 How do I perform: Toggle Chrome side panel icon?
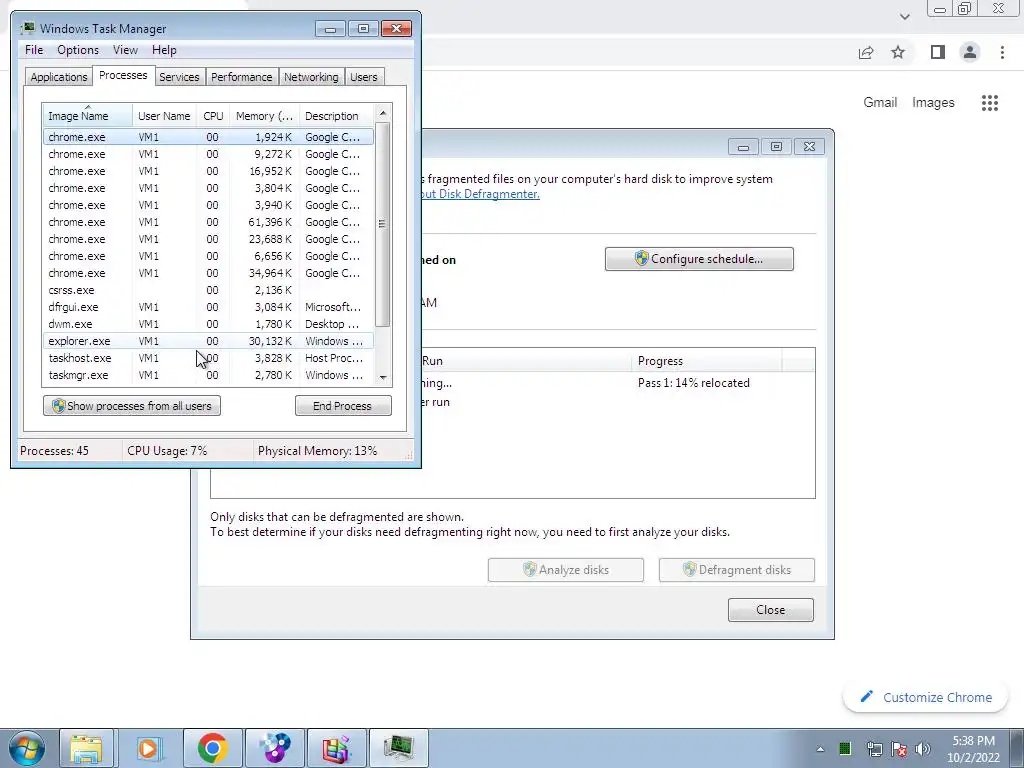tap(938, 52)
